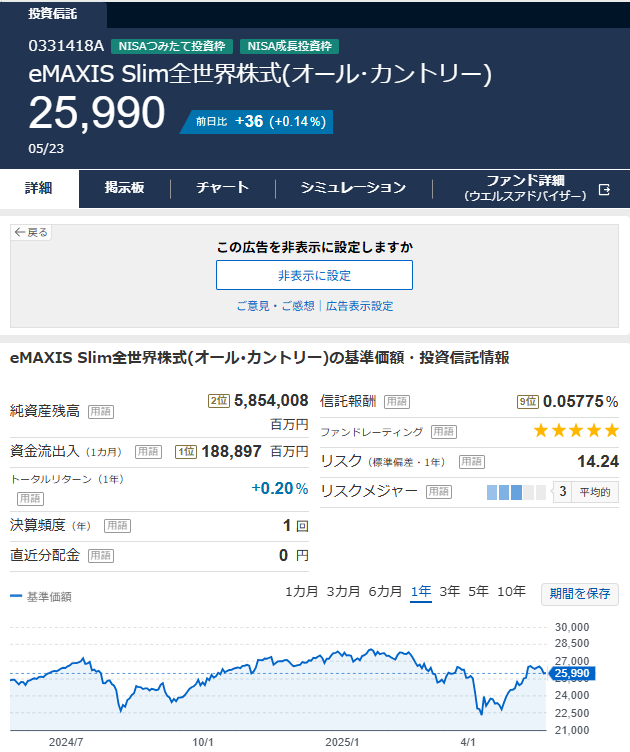Click the 2025/1 label on chart axis
Image resolution: width=630 pixels, height=752 pixels.
tap(342, 742)
